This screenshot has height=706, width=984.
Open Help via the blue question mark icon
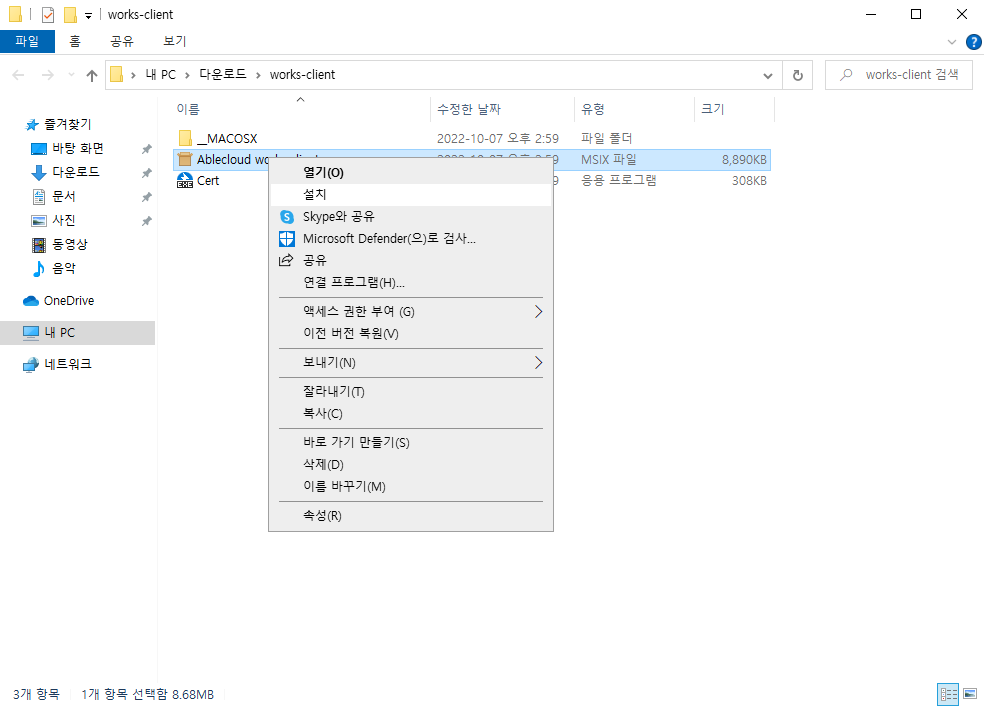[973, 41]
